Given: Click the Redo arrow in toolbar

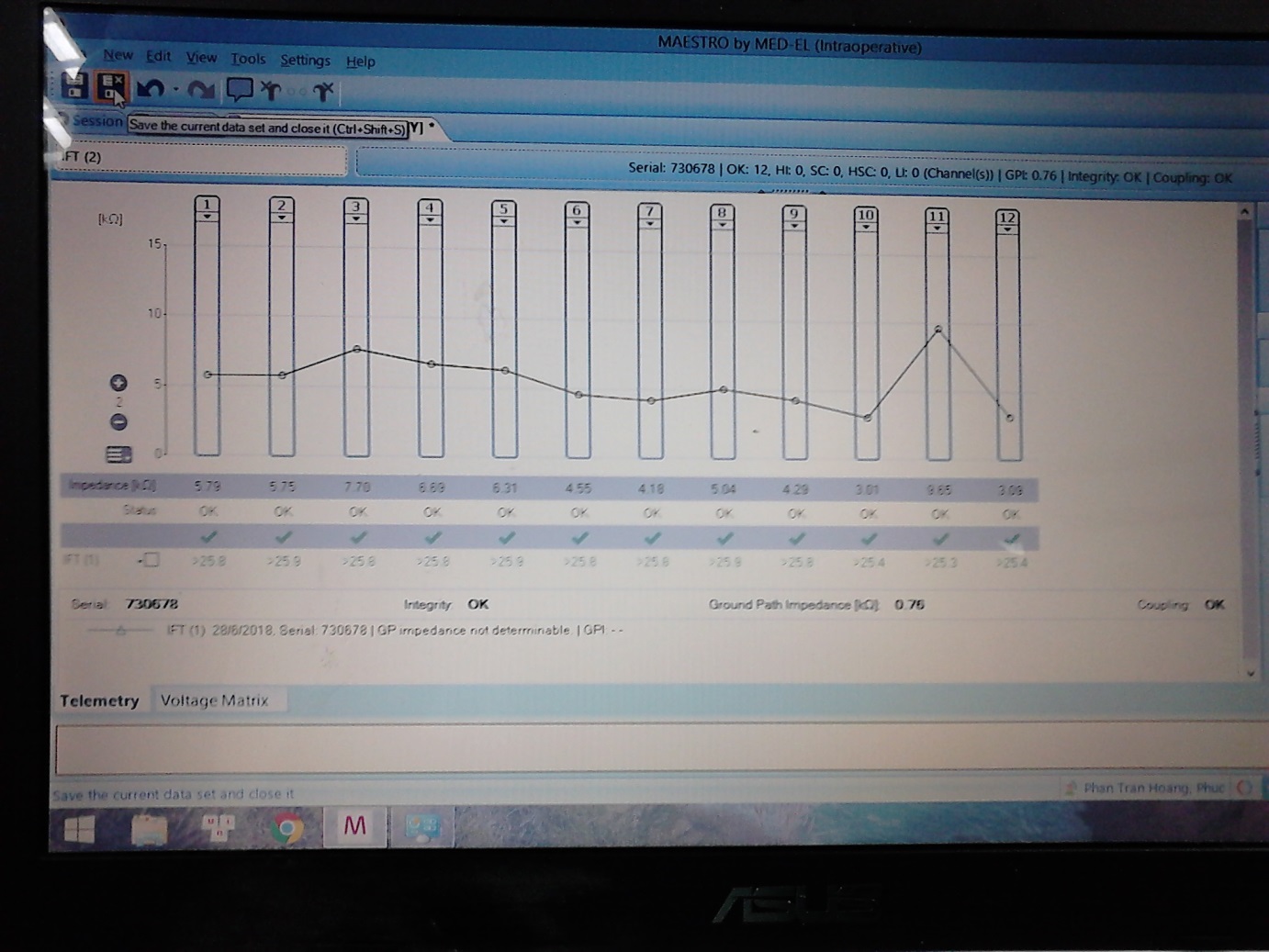Looking at the screenshot, I should (x=200, y=90).
